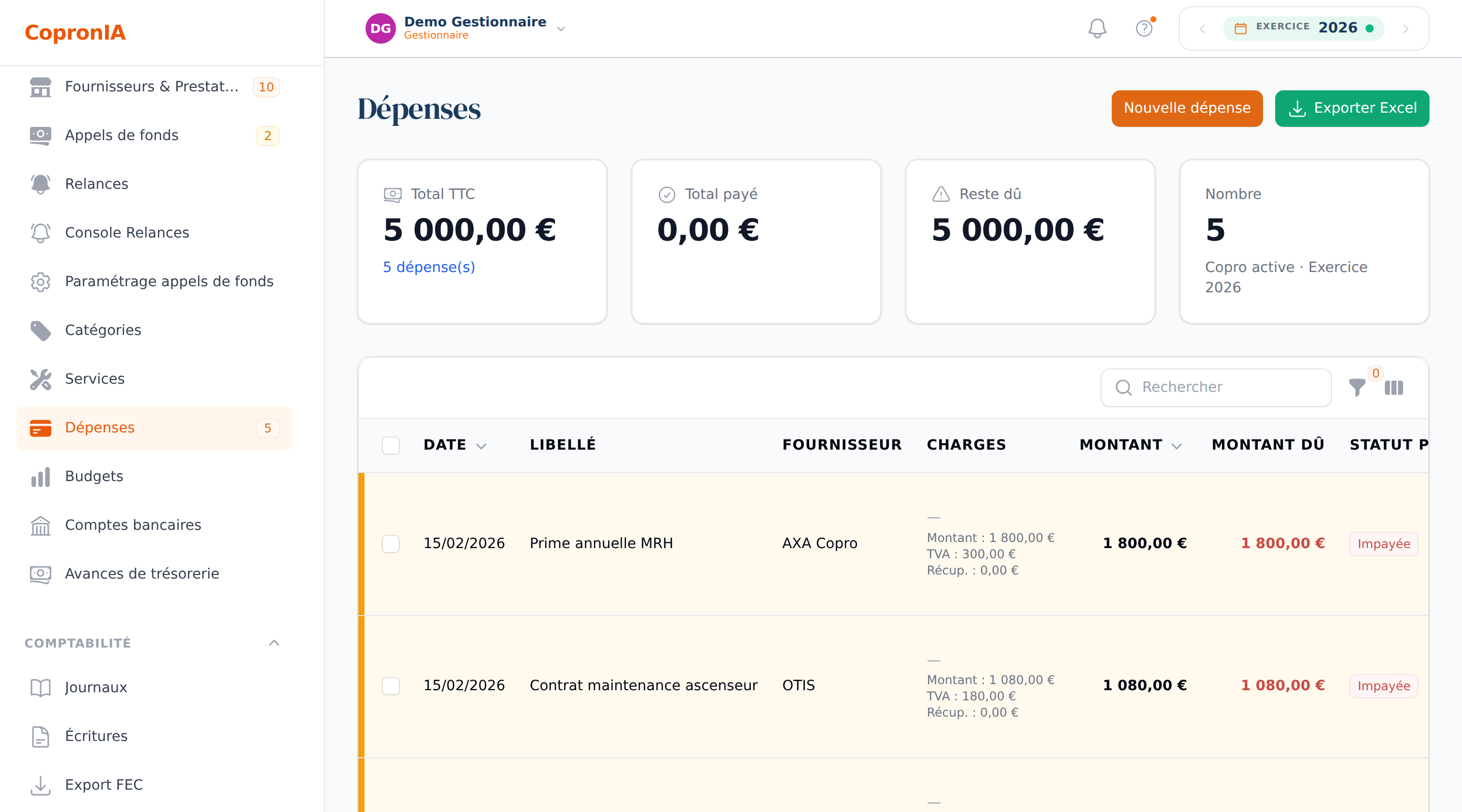Screen dimensions: 1462x812
Task: Open Console Relances
Action: click(154, 232)
